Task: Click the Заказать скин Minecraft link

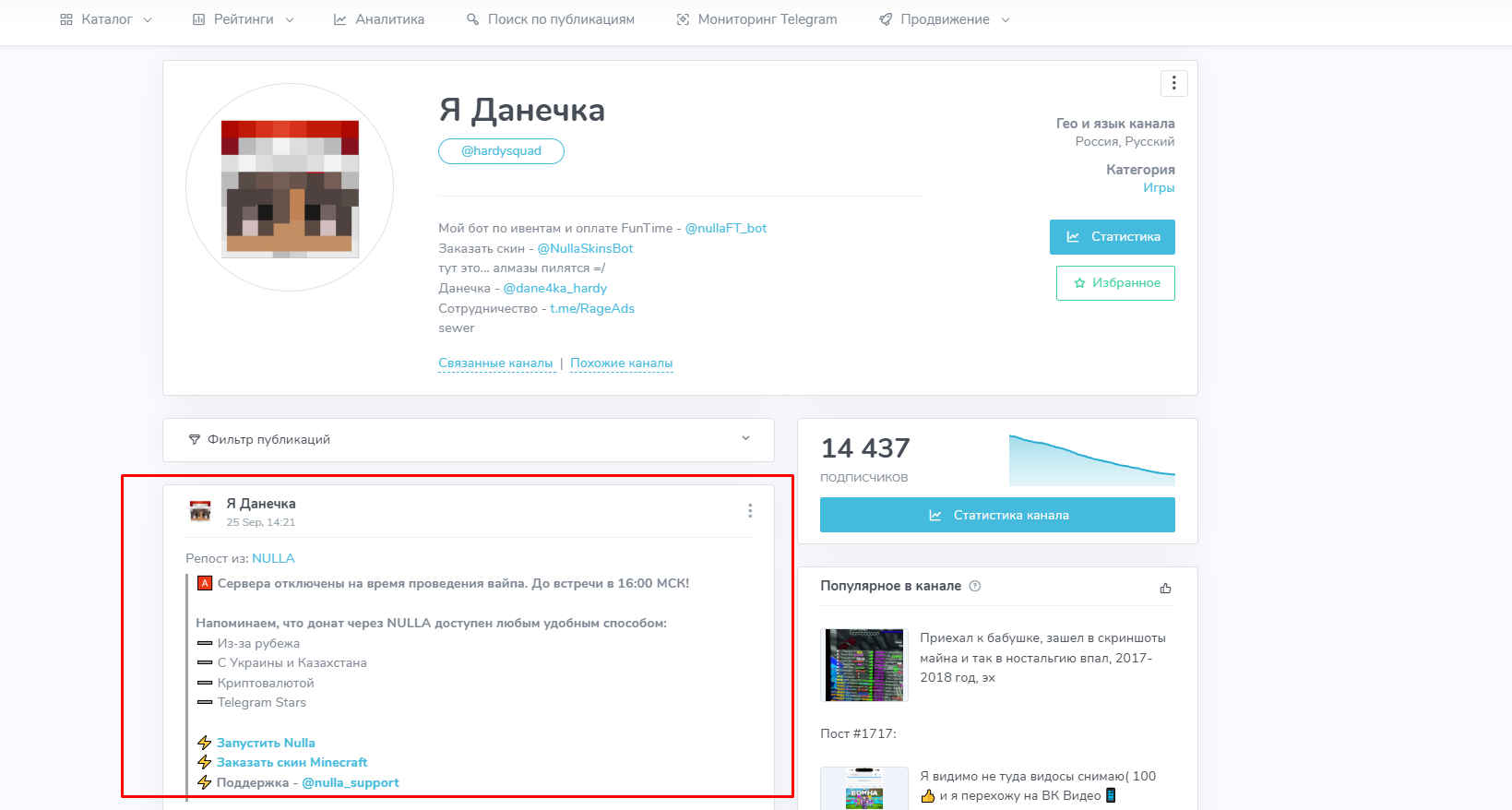Action: pos(292,762)
